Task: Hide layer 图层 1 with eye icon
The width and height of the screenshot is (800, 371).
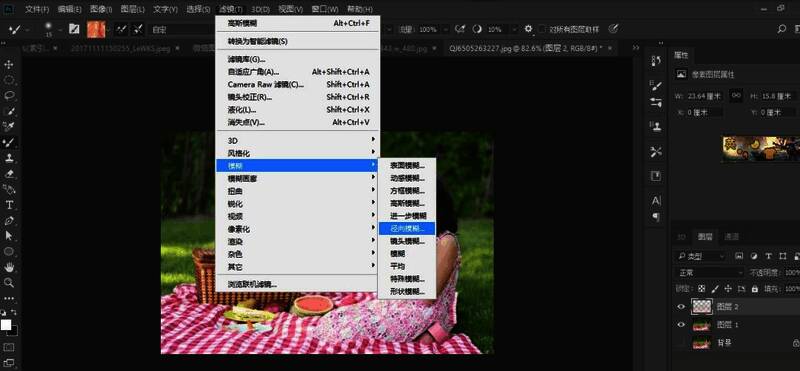Action: point(681,325)
